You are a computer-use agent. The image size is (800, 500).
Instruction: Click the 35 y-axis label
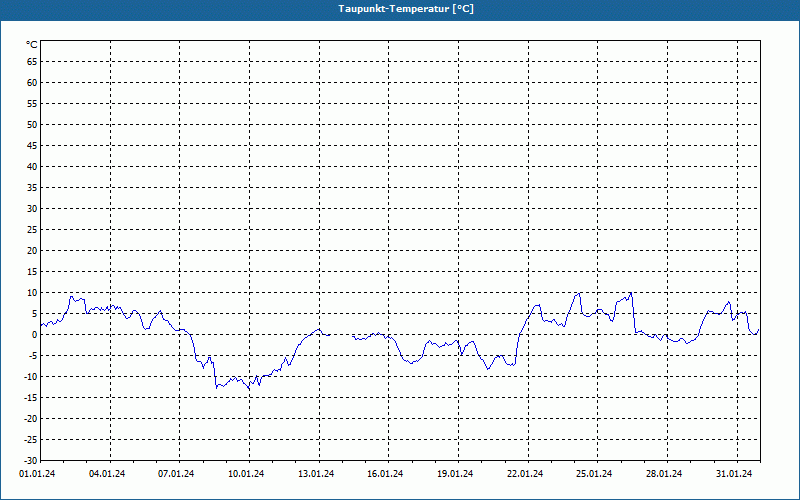32,188
